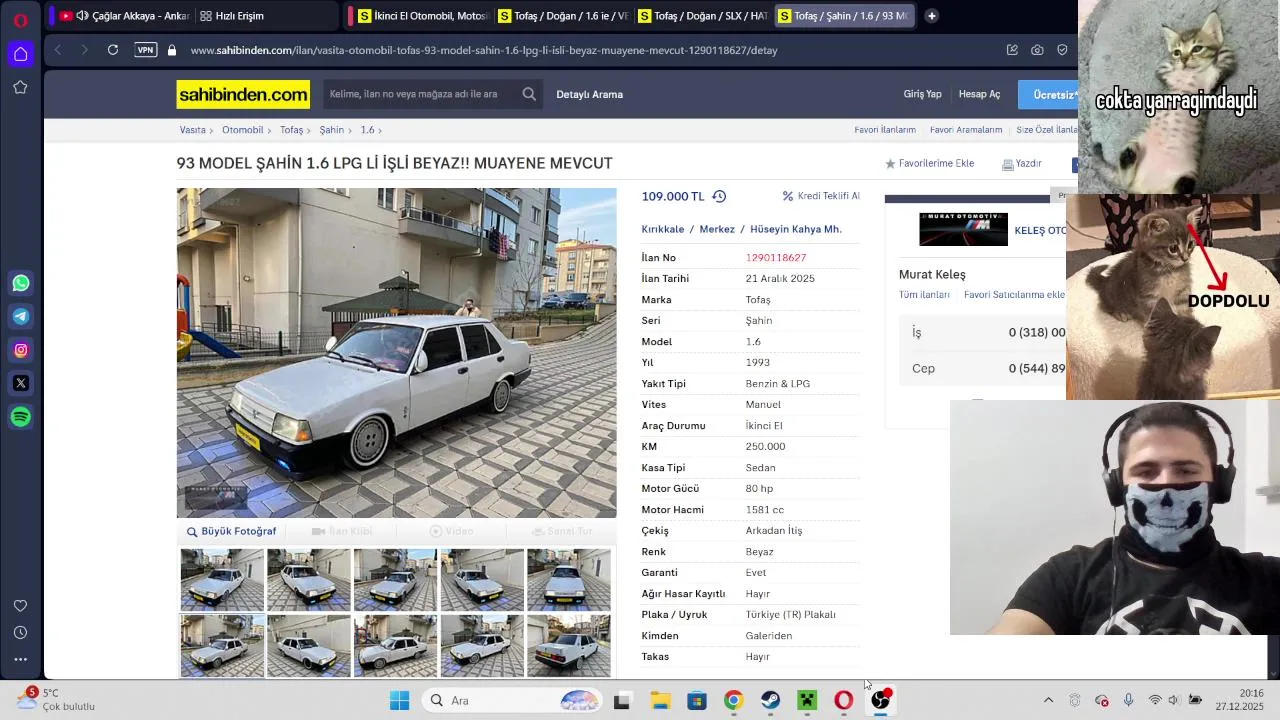Open the history clock icon in sidebar
The width and height of the screenshot is (1280, 720).
point(20,632)
